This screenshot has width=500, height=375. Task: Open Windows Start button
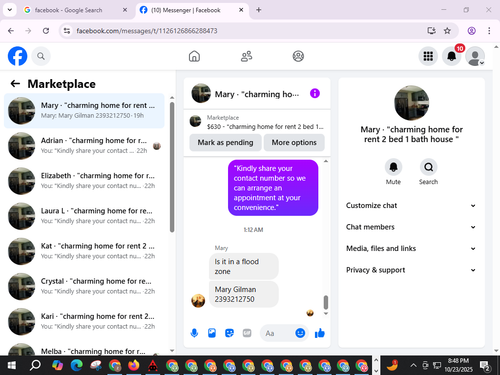coord(12,366)
